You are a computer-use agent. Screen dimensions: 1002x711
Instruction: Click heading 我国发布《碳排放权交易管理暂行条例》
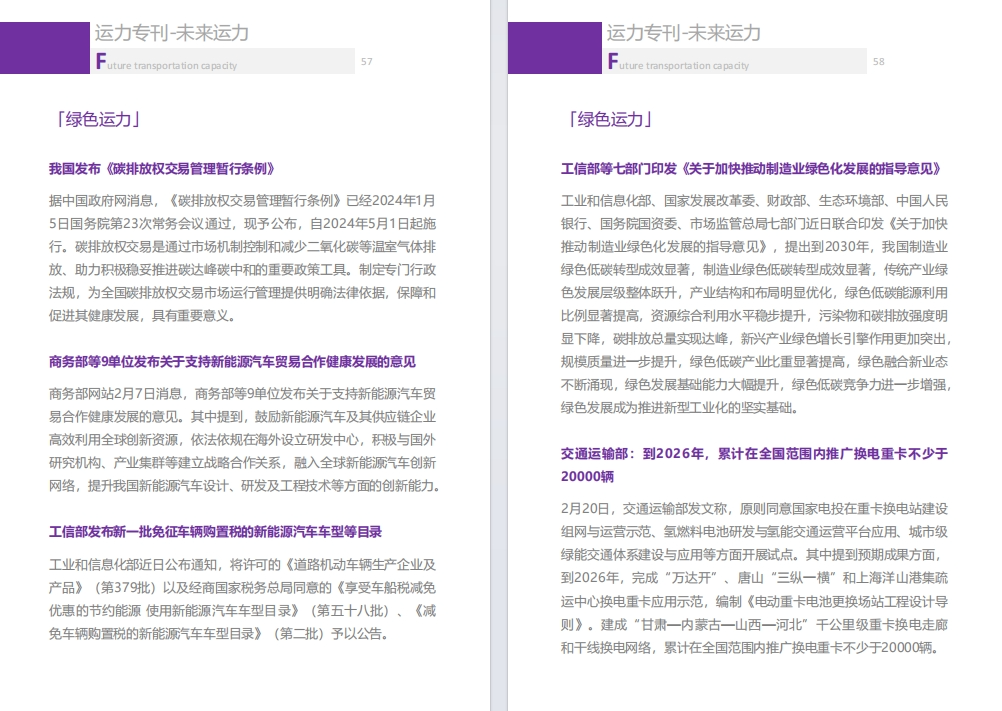coord(162,169)
